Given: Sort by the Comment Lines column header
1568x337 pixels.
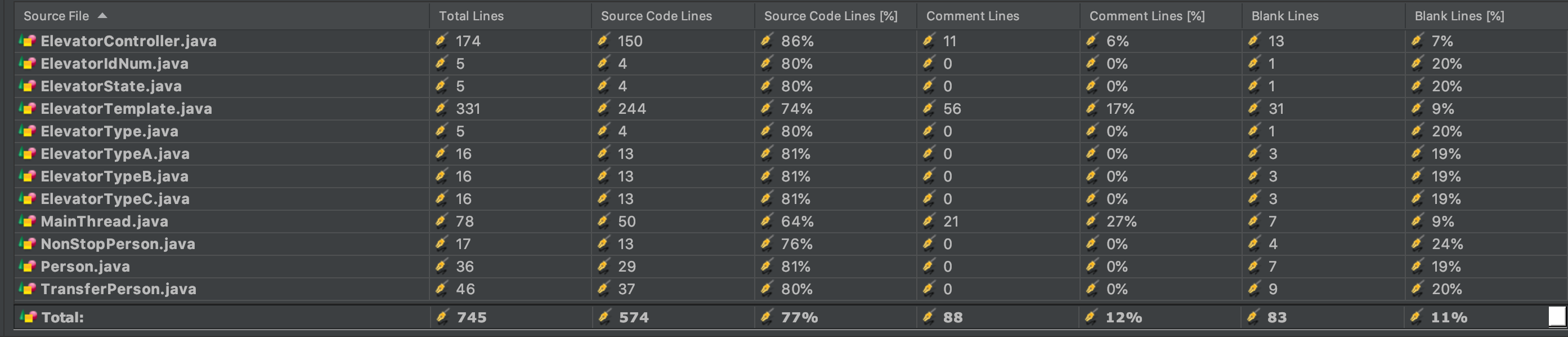Looking at the screenshot, I should (972, 16).
